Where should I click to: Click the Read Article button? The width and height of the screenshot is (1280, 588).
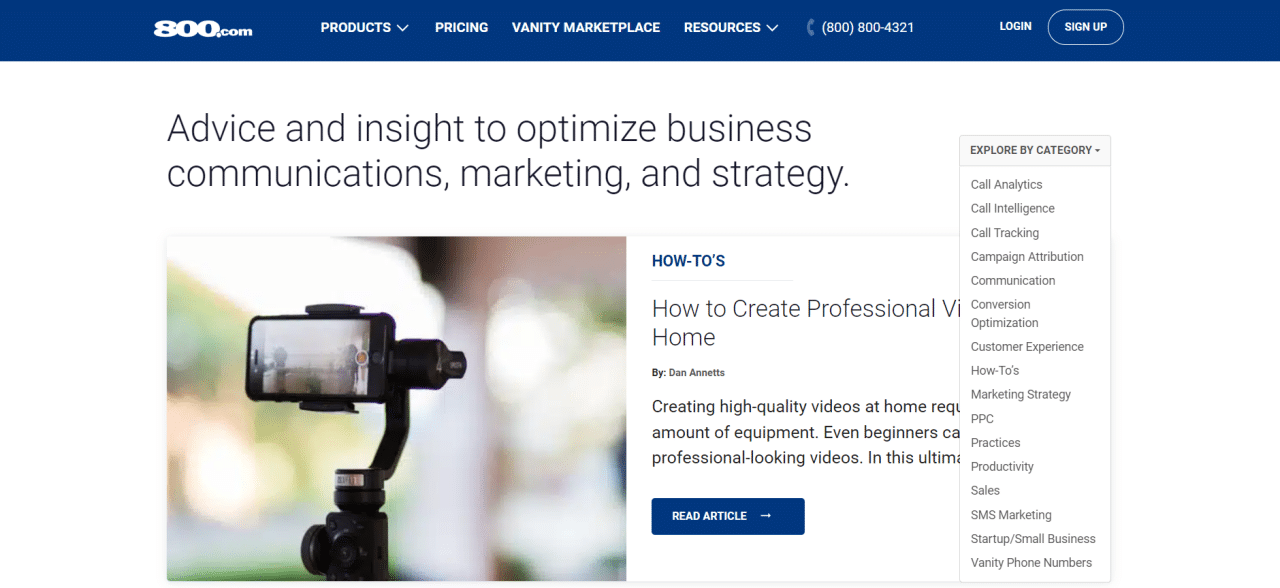click(727, 516)
